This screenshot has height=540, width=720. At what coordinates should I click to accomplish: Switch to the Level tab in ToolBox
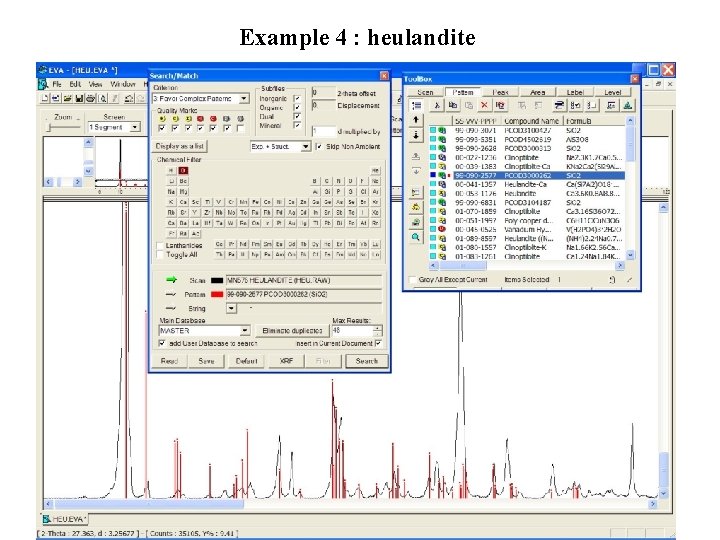(612, 92)
